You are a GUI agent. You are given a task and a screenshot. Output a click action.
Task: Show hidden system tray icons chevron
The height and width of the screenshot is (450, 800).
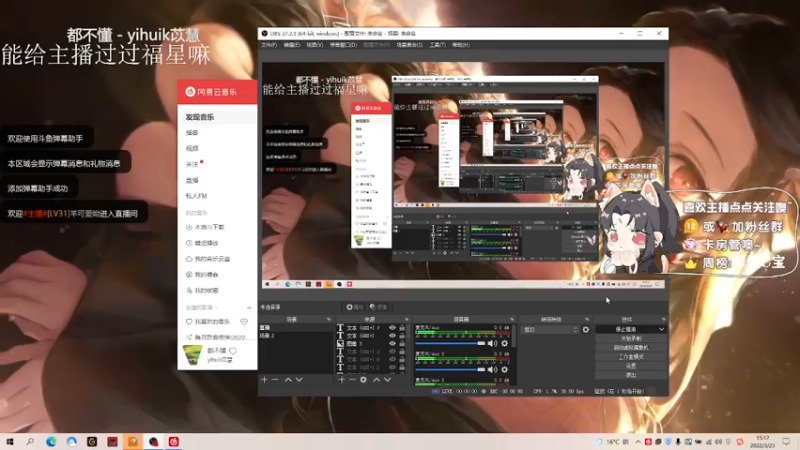tap(638, 442)
